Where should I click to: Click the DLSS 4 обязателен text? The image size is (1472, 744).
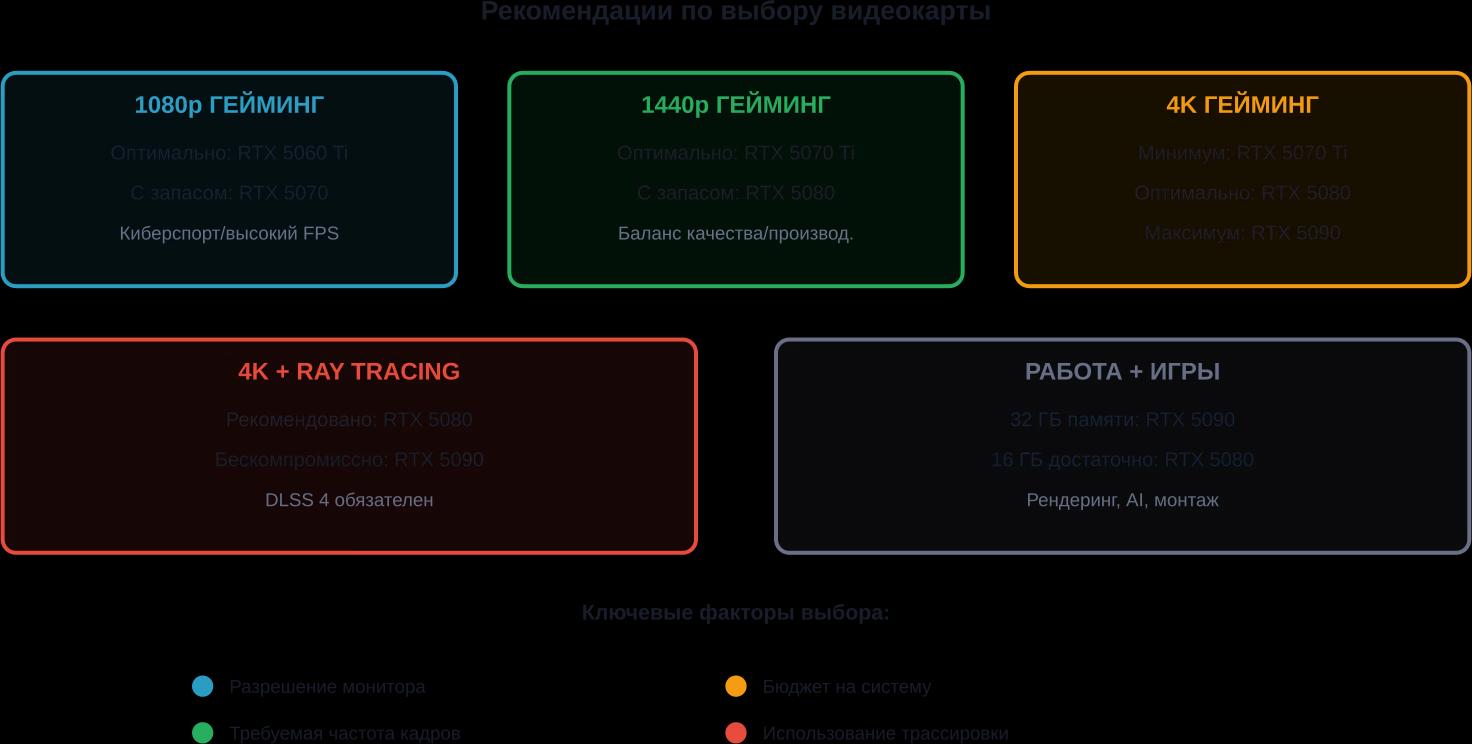click(x=349, y=500)
